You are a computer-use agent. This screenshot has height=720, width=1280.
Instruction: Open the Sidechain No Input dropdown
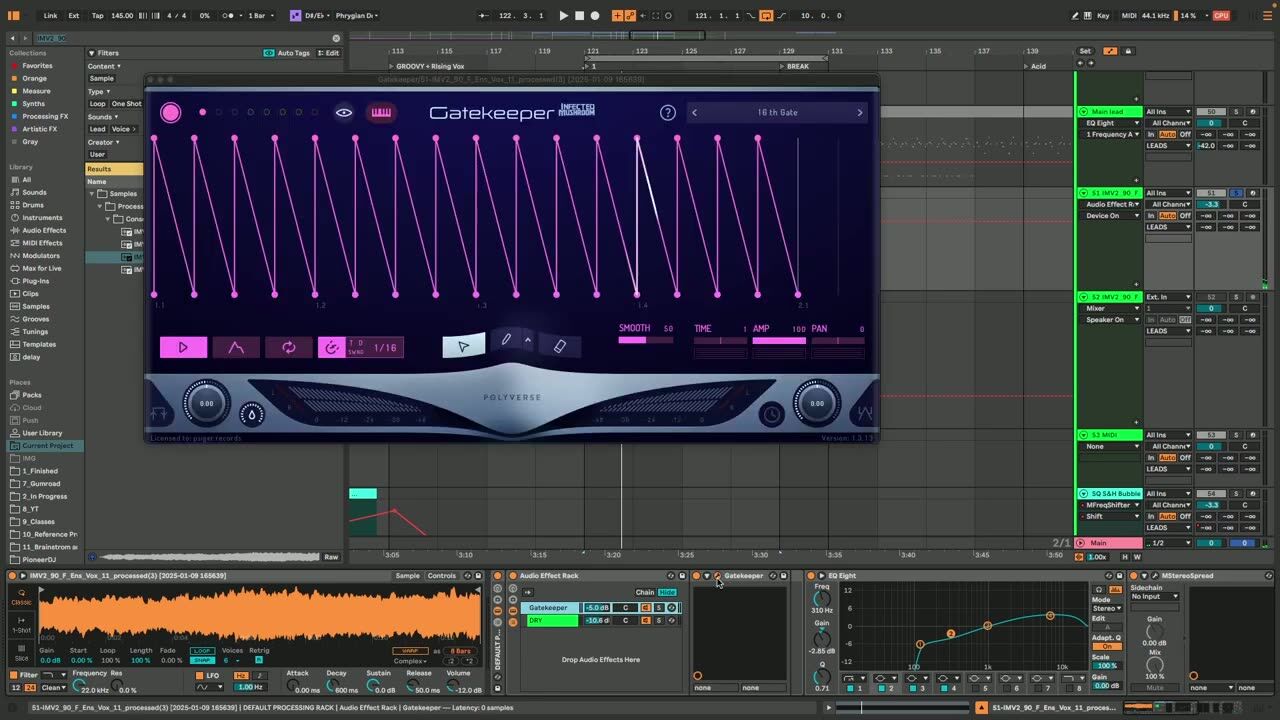click(x=1154, y=596)
